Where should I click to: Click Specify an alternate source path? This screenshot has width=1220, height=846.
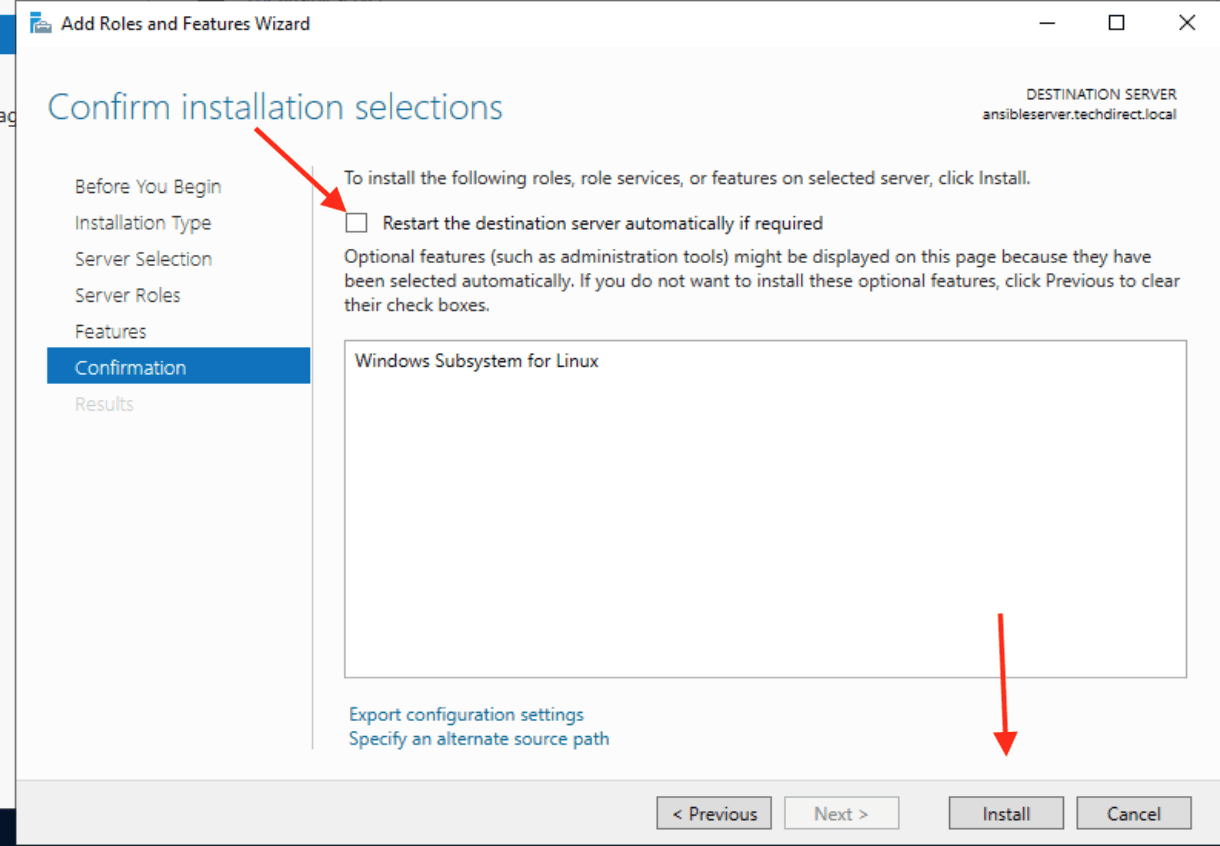click(x=478, y=739)
